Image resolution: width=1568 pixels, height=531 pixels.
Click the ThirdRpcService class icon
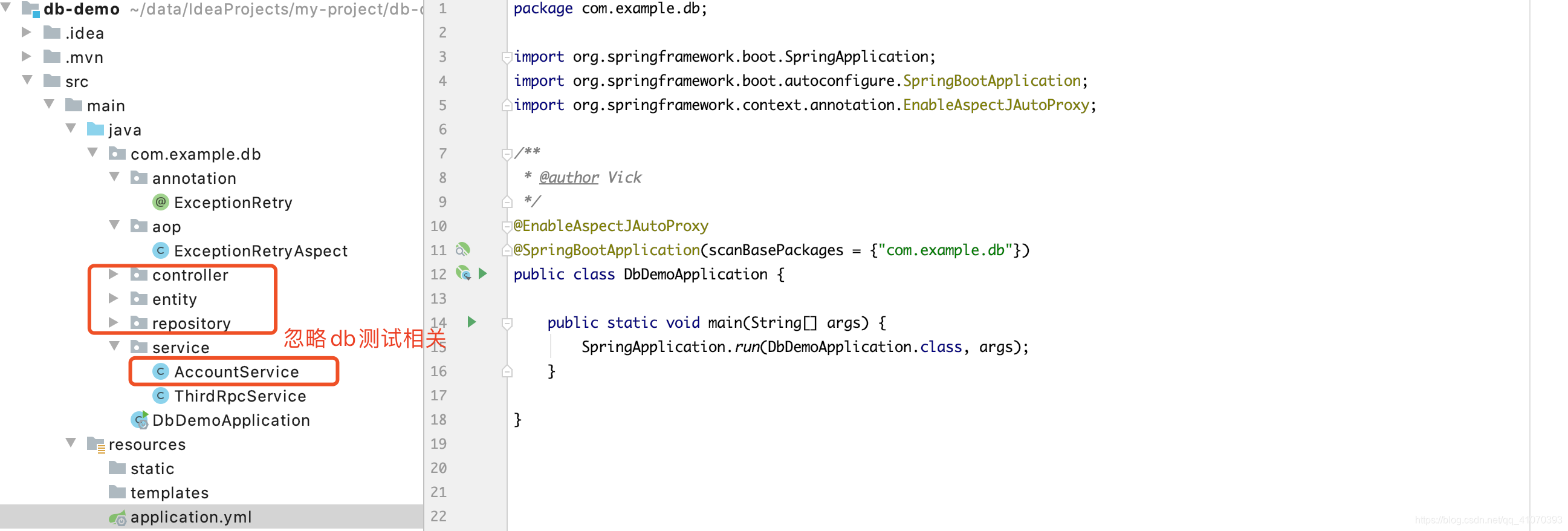click(160, 395)
